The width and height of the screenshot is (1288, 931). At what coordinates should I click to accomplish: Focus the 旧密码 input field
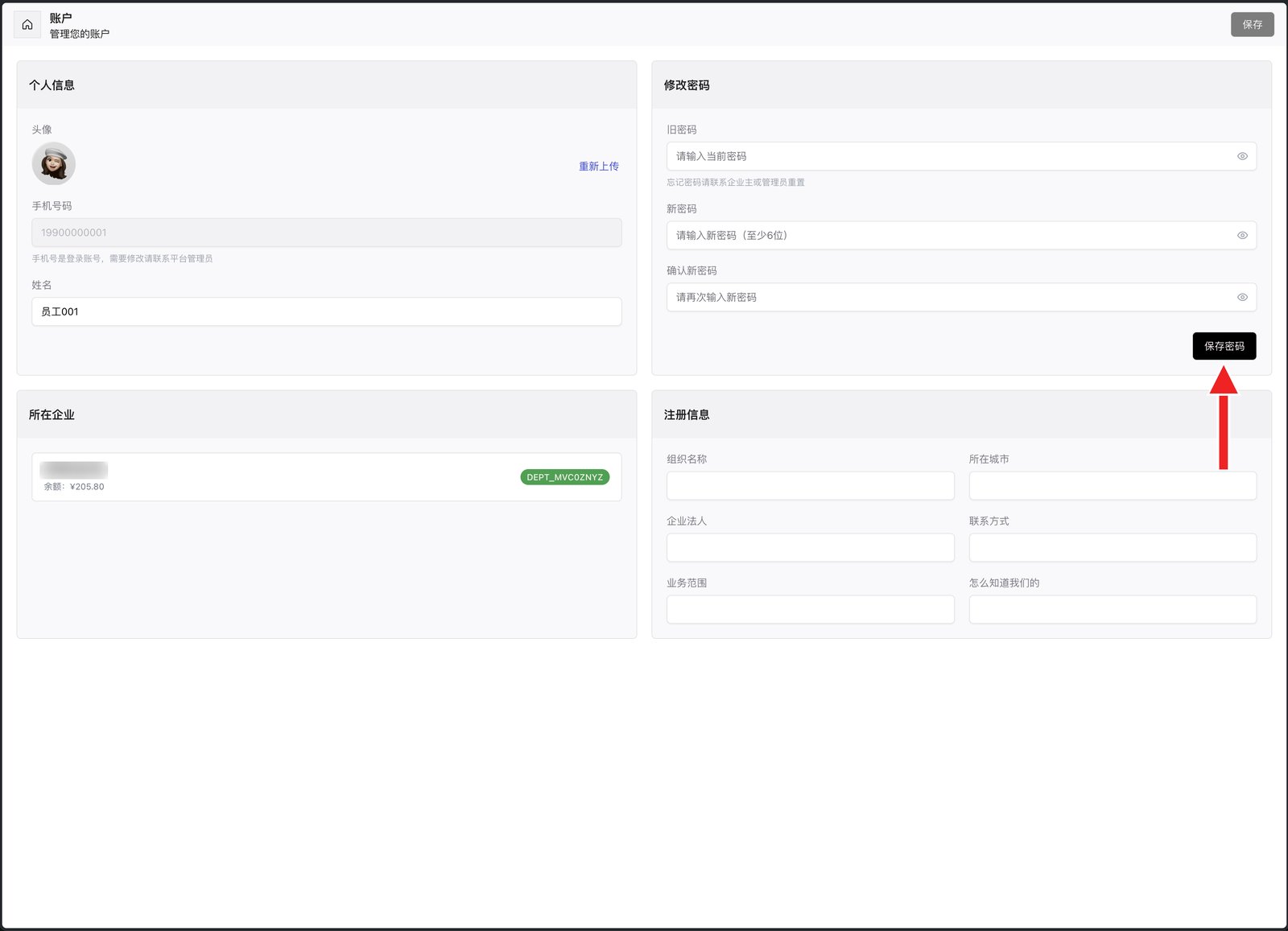pyautogui.click(x=961, y=156)
